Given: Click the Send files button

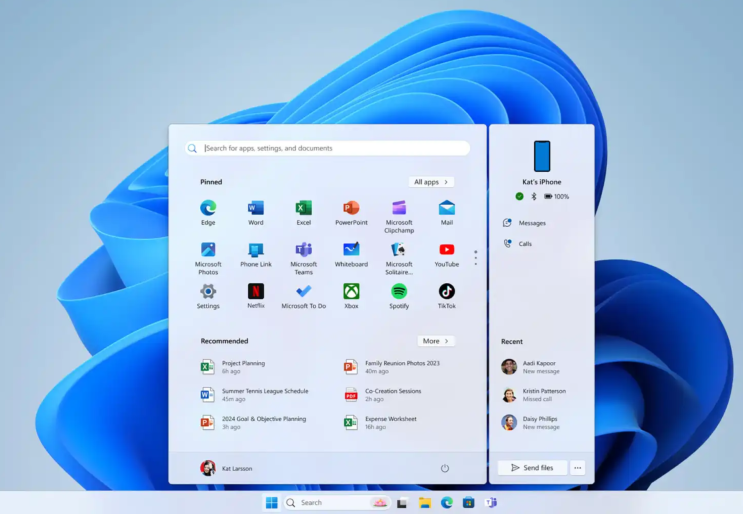Looking at the screenshot, I should point(532,468).
